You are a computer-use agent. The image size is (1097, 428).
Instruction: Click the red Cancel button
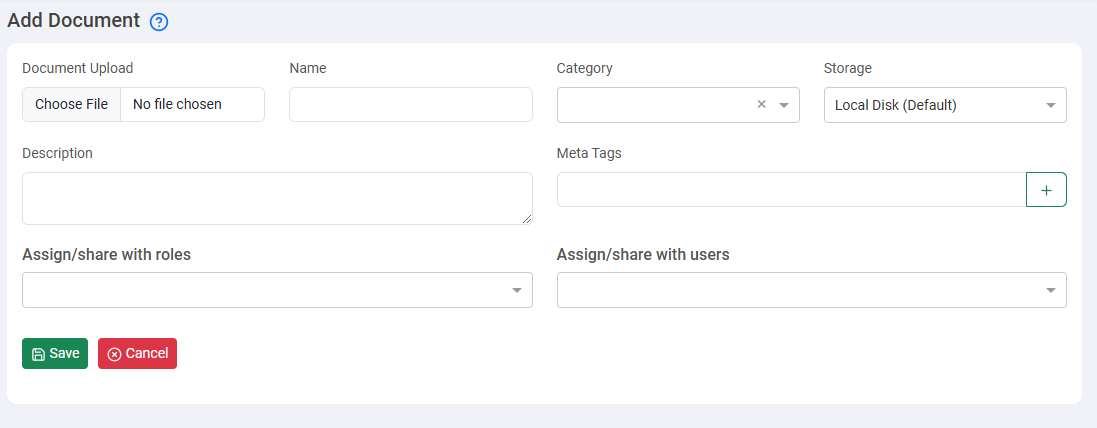coord(137,354)
